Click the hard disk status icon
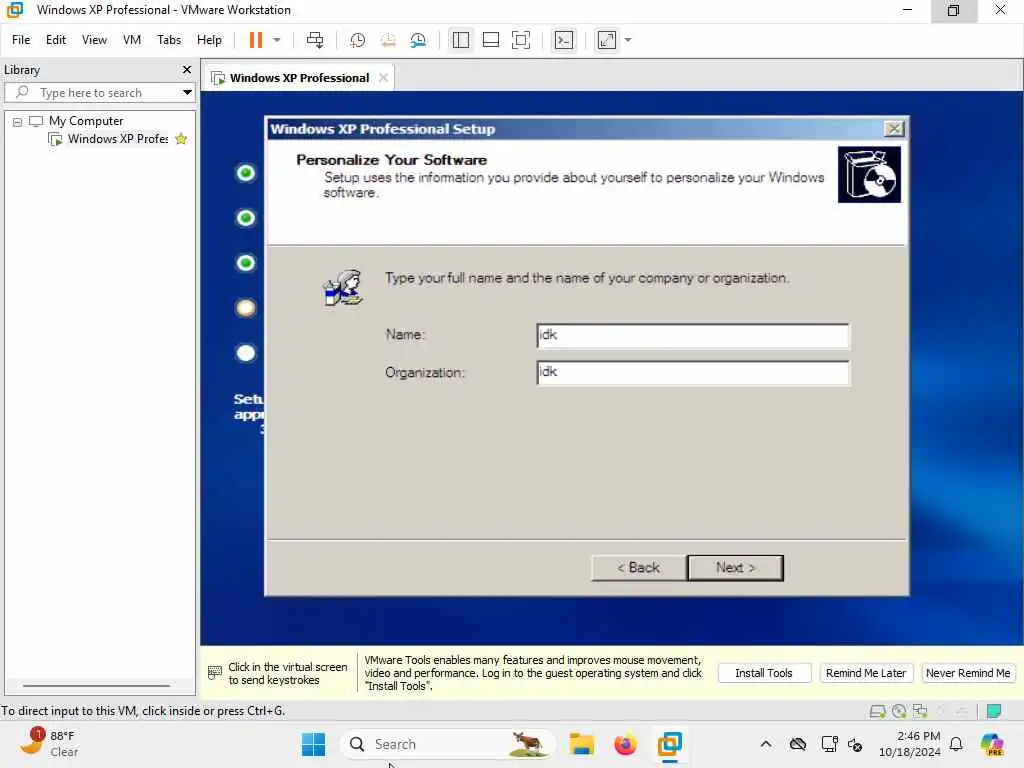1024x768 pixels. tap(878, 711)
